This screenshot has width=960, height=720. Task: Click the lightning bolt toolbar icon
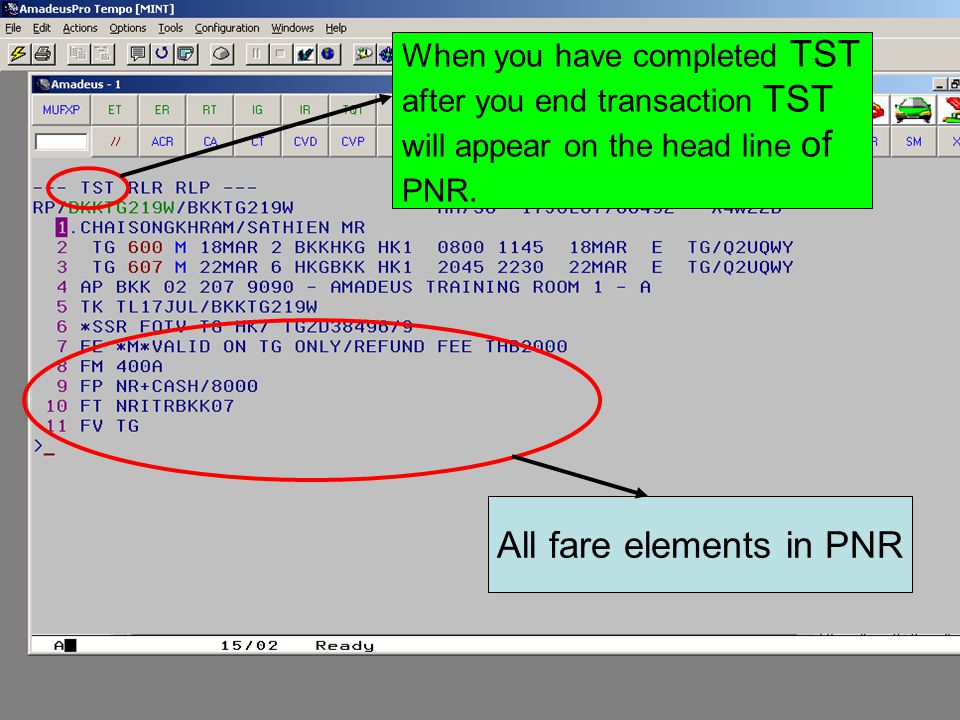[x=18, y=54]
